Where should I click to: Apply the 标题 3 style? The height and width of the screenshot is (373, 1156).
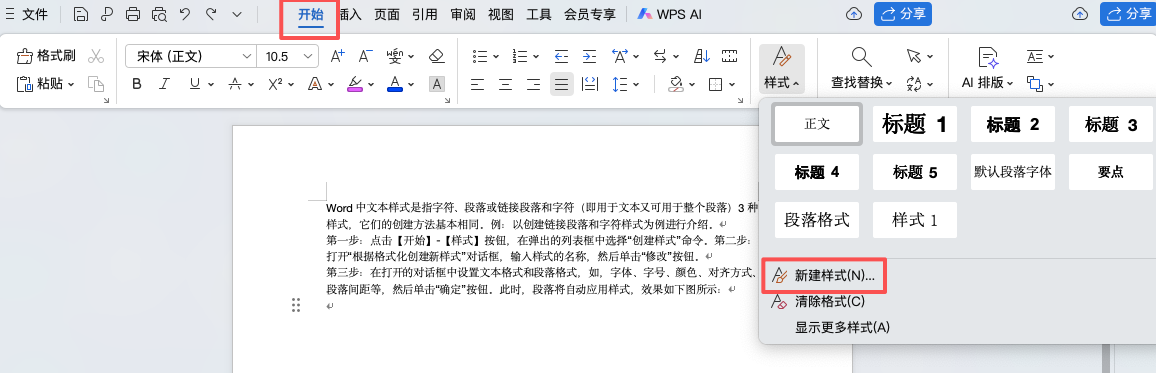point(1111,124)
